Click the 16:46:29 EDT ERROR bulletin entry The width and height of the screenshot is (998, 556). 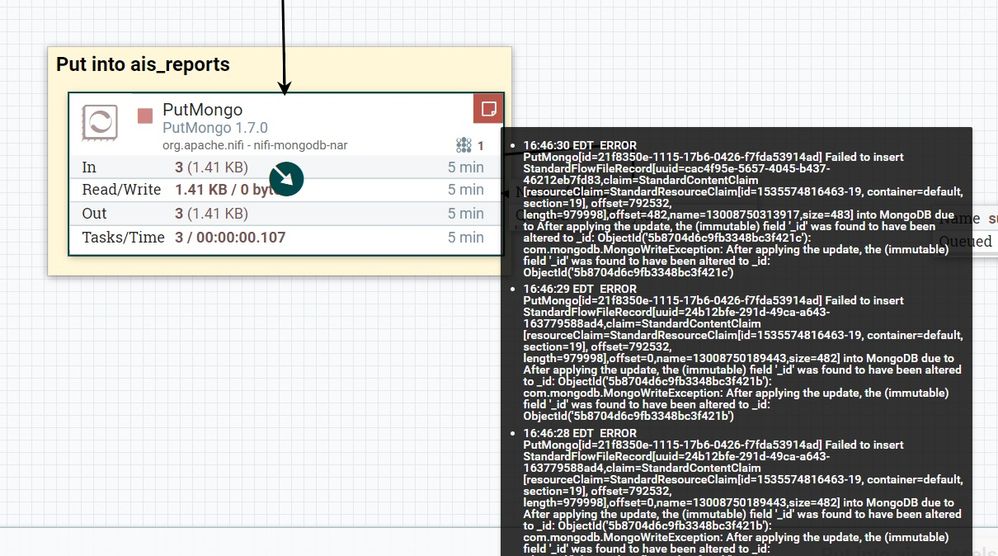[x=743, y=352]
